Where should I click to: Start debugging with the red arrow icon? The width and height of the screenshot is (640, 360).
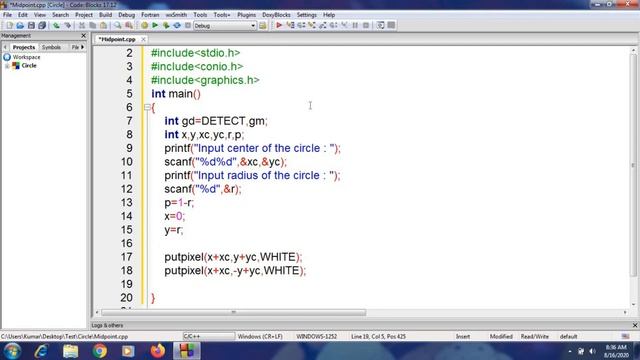[x=279, y=25]
